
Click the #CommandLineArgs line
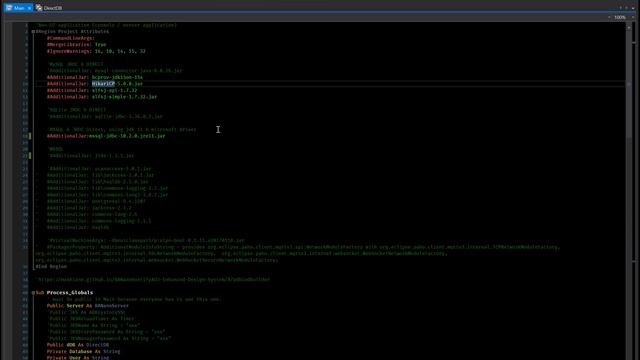(71, 38)
